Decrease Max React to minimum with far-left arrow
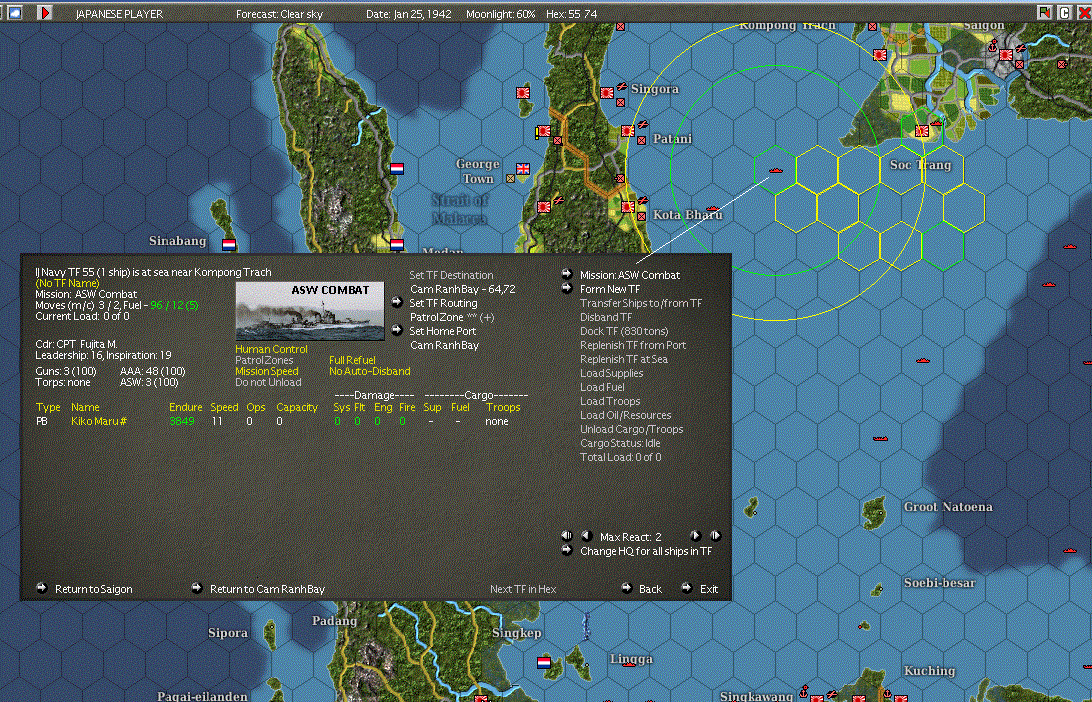1092x702 pixels. pyautogui.click(x=566, y=536)
